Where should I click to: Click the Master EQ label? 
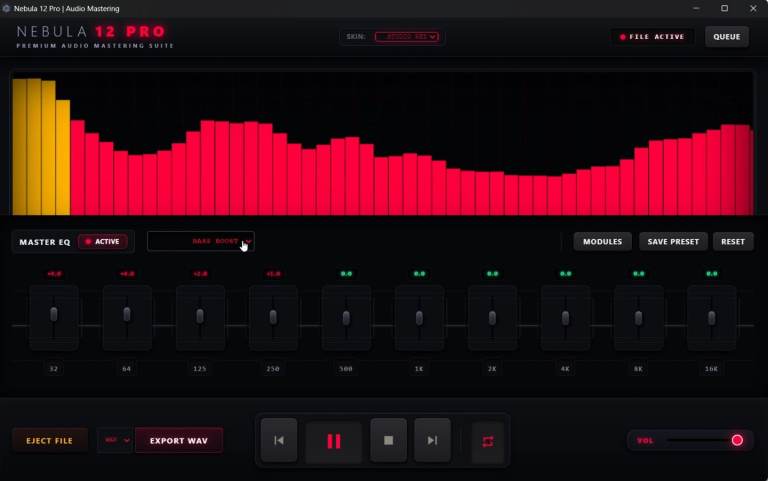[x=45, y=242]
